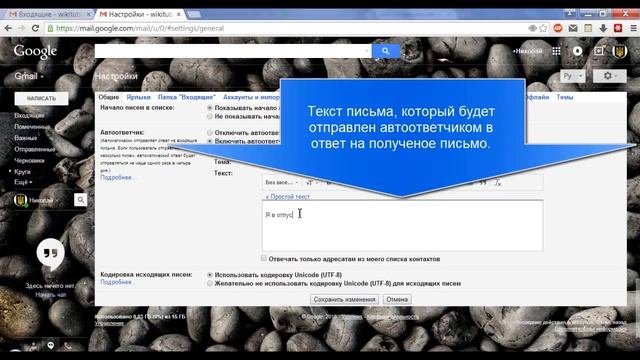Check 'Отвечать только адресатам из моего списка контактов'
The image size is (640, 360).
[x=264, y=258]
